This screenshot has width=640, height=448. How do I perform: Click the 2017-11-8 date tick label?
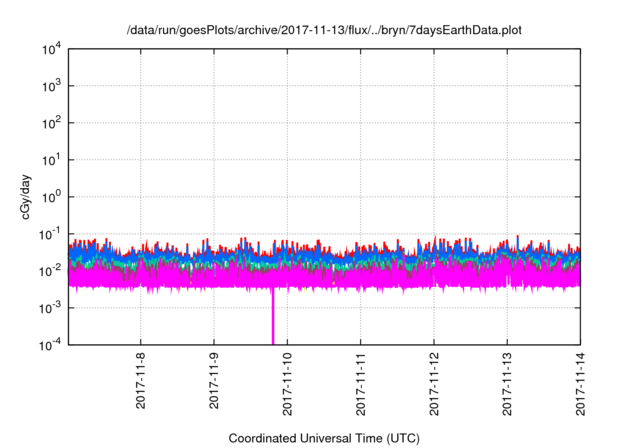[140, 381]
